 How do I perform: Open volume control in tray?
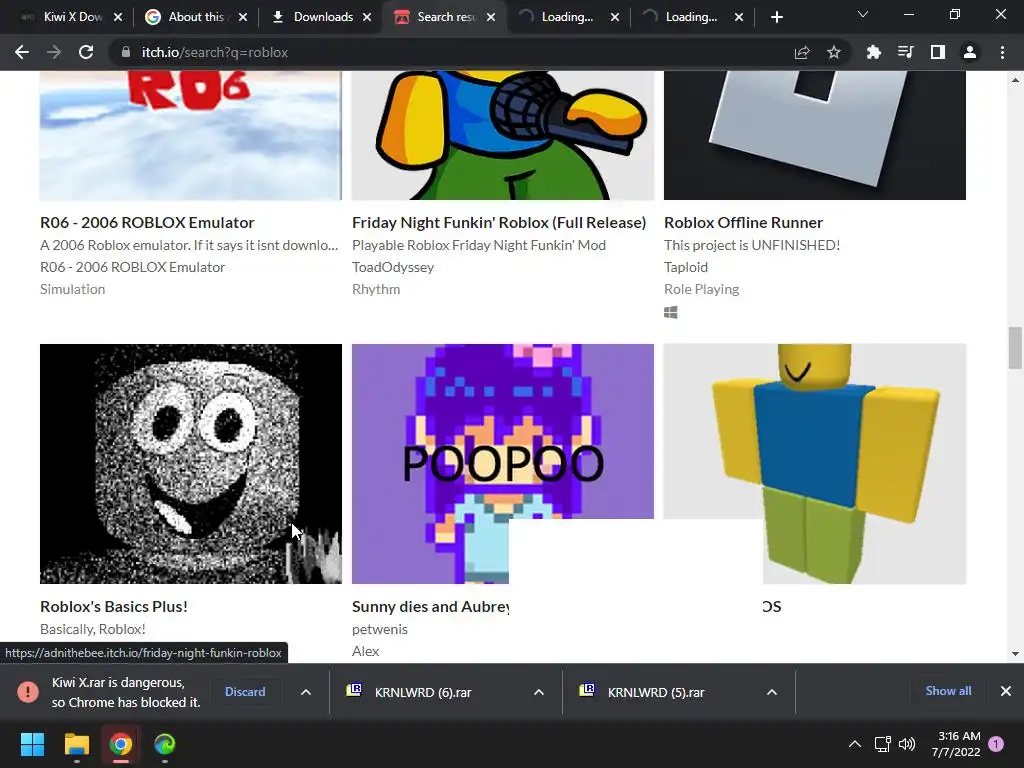pos(906,744)
